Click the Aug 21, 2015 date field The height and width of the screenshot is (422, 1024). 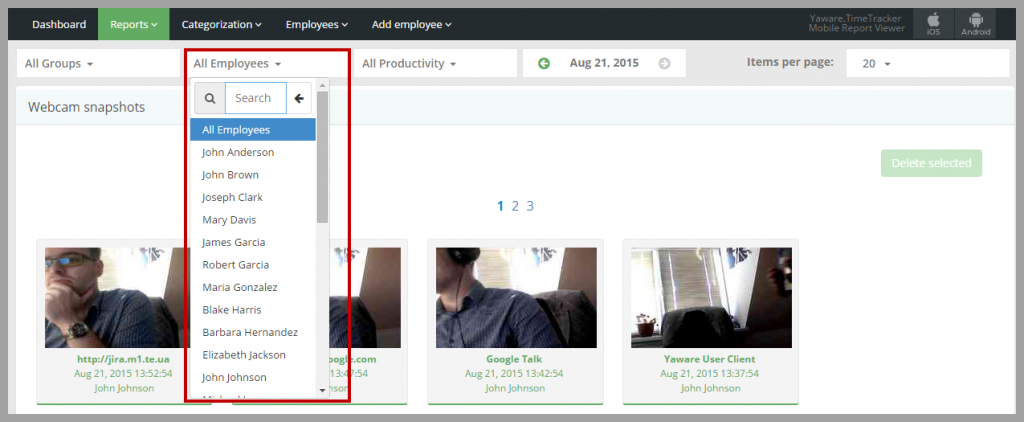(x=604, y=63)
